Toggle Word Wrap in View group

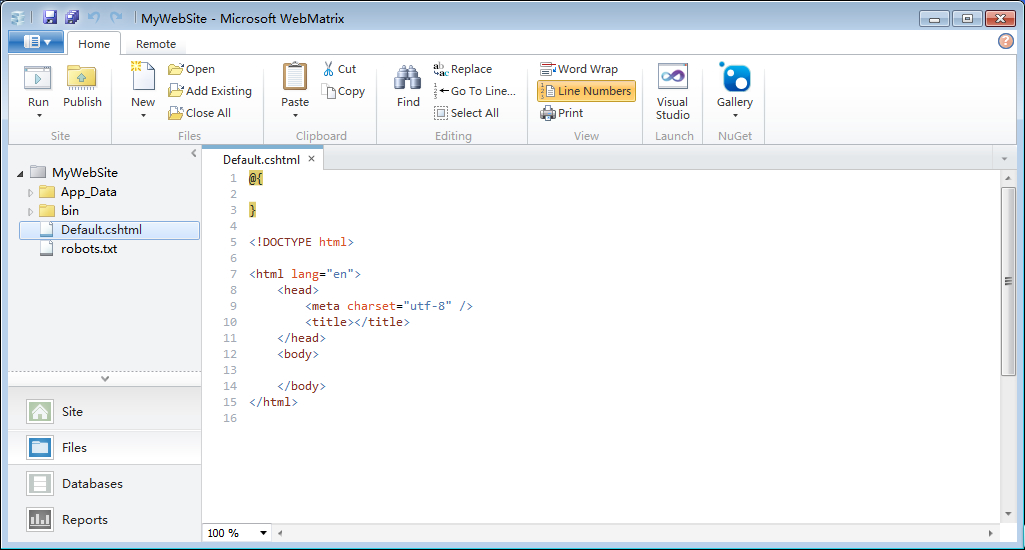(x=579, y=69)
